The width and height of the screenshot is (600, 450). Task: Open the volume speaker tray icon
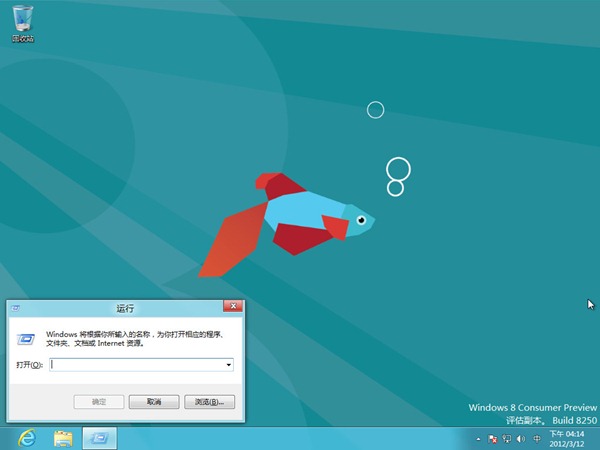521,439
